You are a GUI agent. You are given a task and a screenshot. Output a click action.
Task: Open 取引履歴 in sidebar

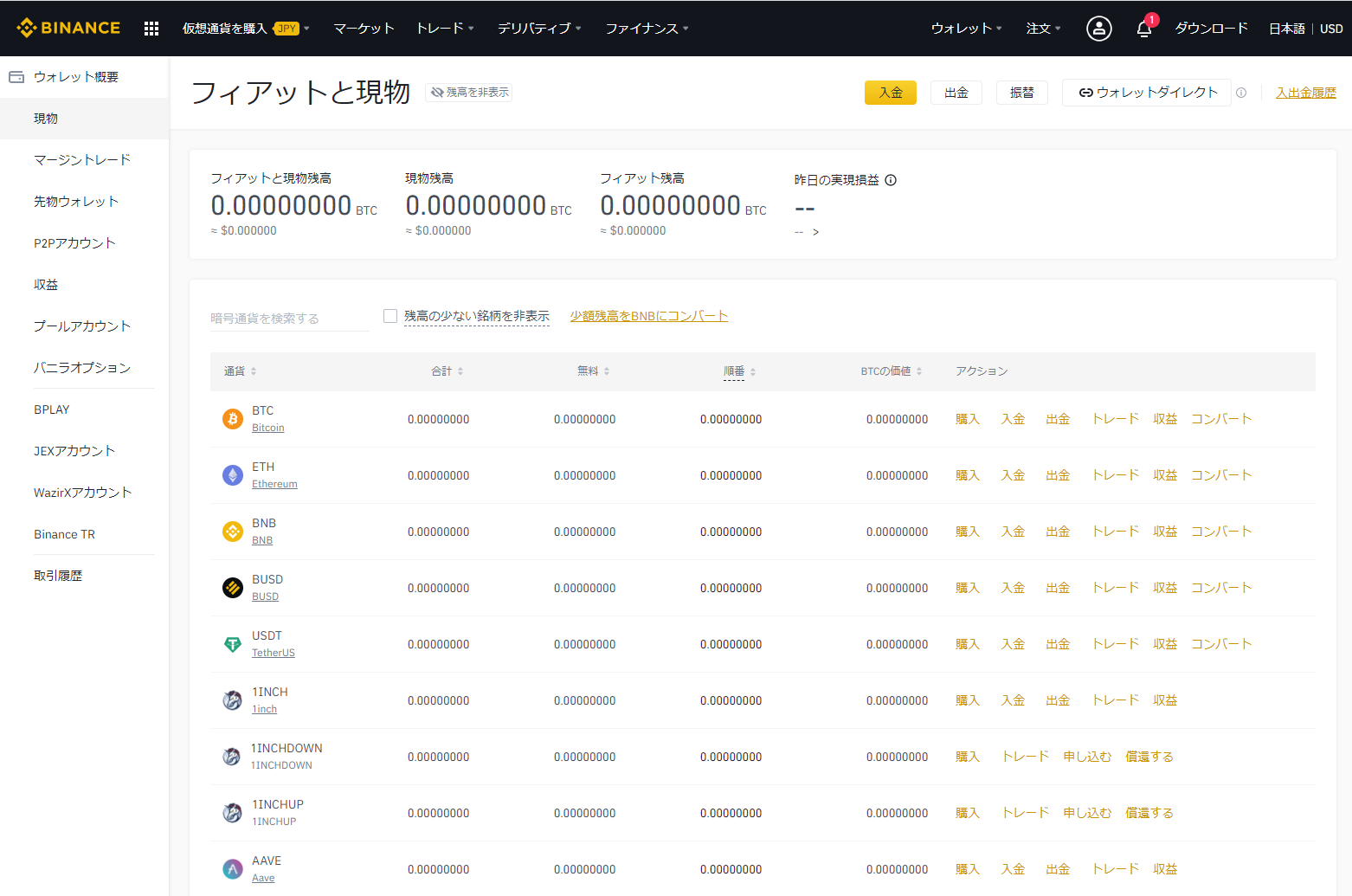84,576
